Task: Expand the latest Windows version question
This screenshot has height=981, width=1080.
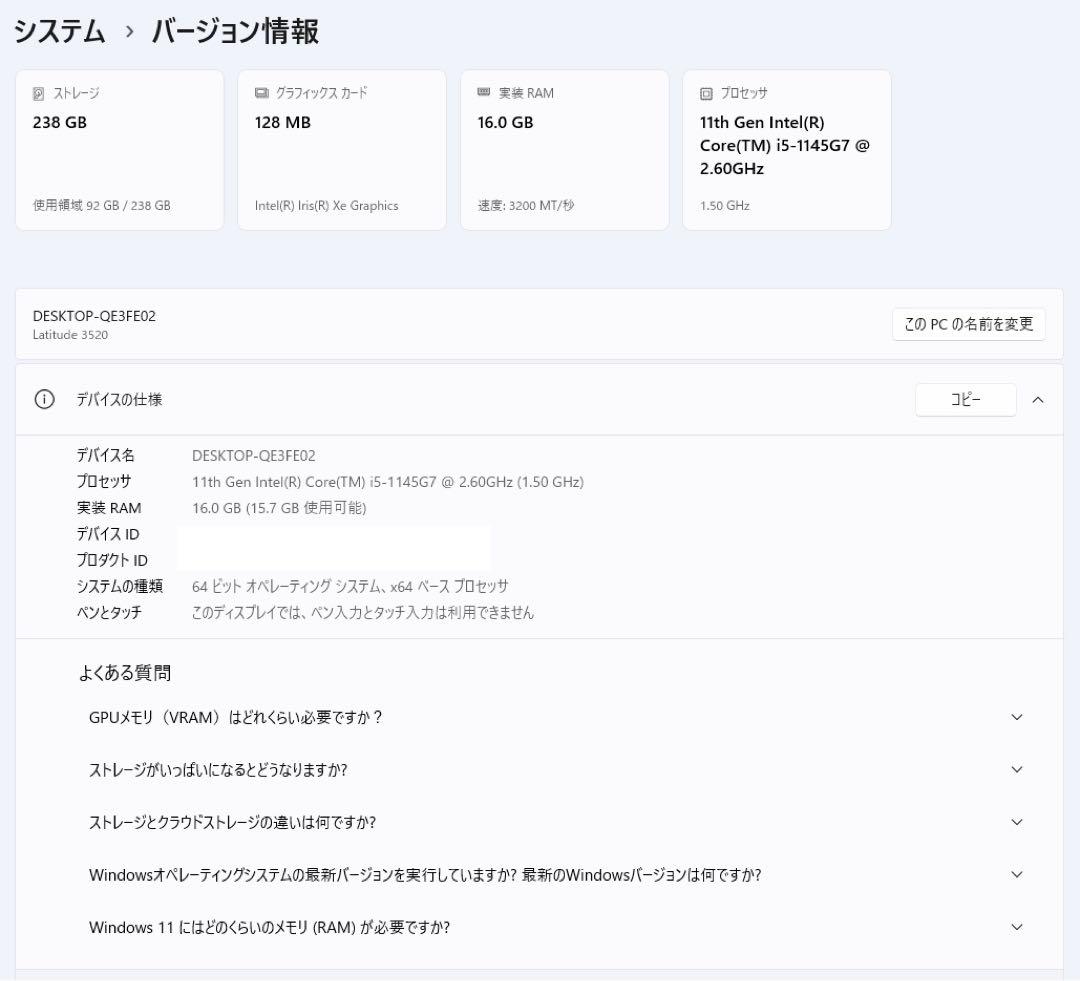Action: [x=1017, y=874]
